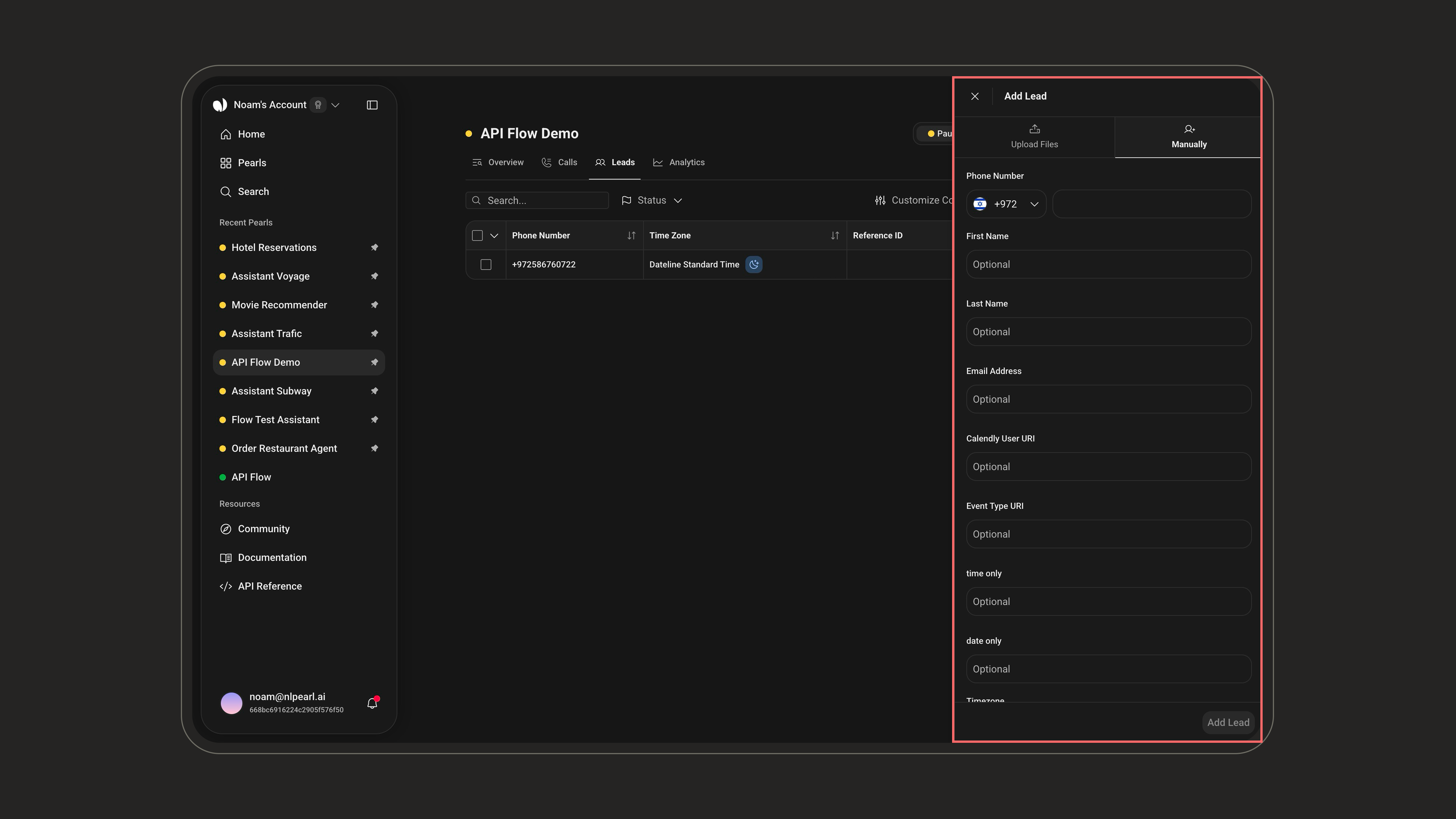The height and width of the screenshot is (819, 1456).
Task: Focus the time only field
Action: [x=1109, y=601]
